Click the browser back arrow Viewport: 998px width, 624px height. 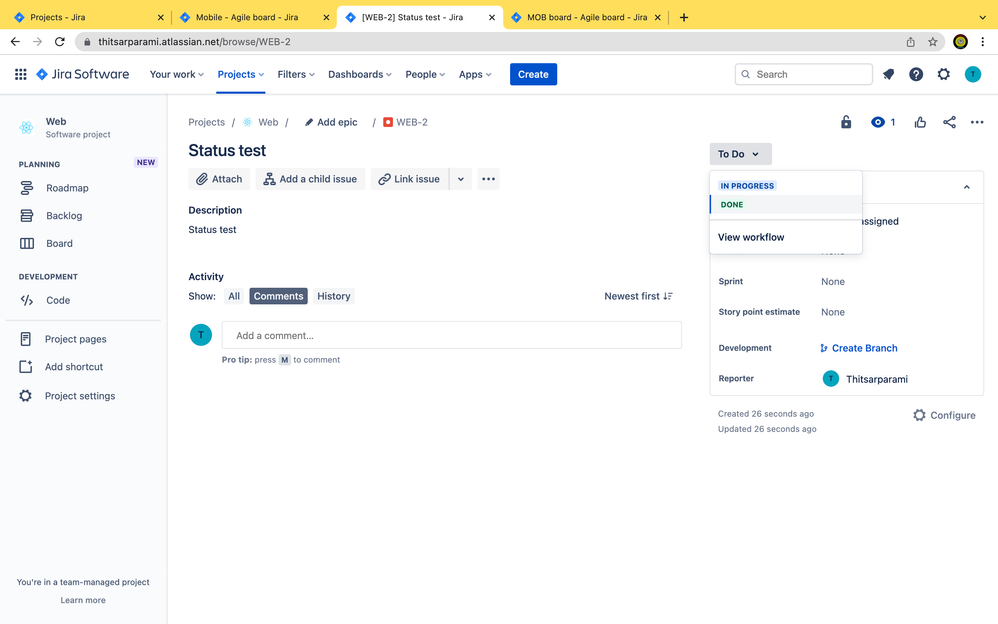click(15, 41)
